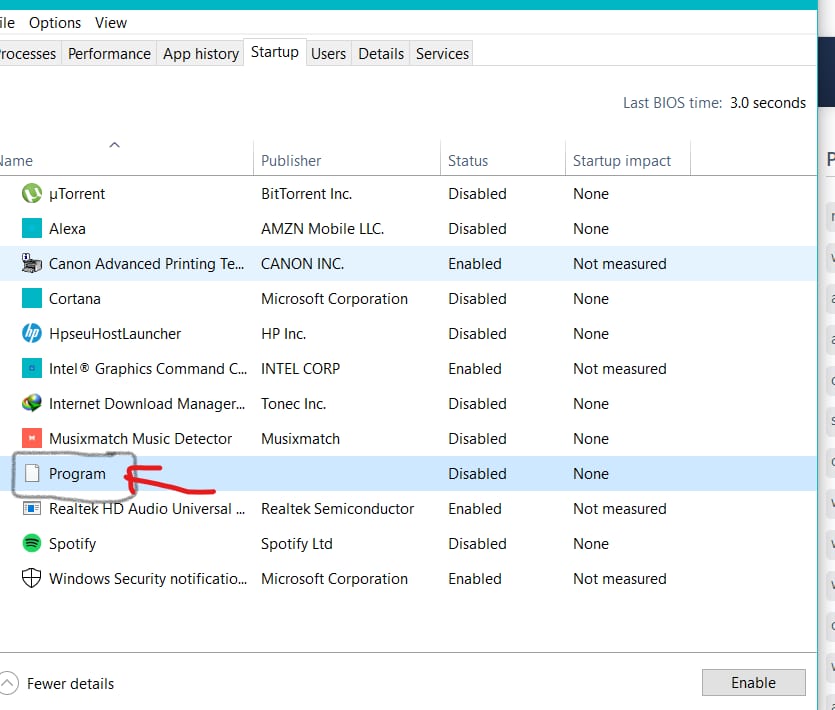Sort by Status column header
This screenshot has height=710, width=835.
coord(503,160)
